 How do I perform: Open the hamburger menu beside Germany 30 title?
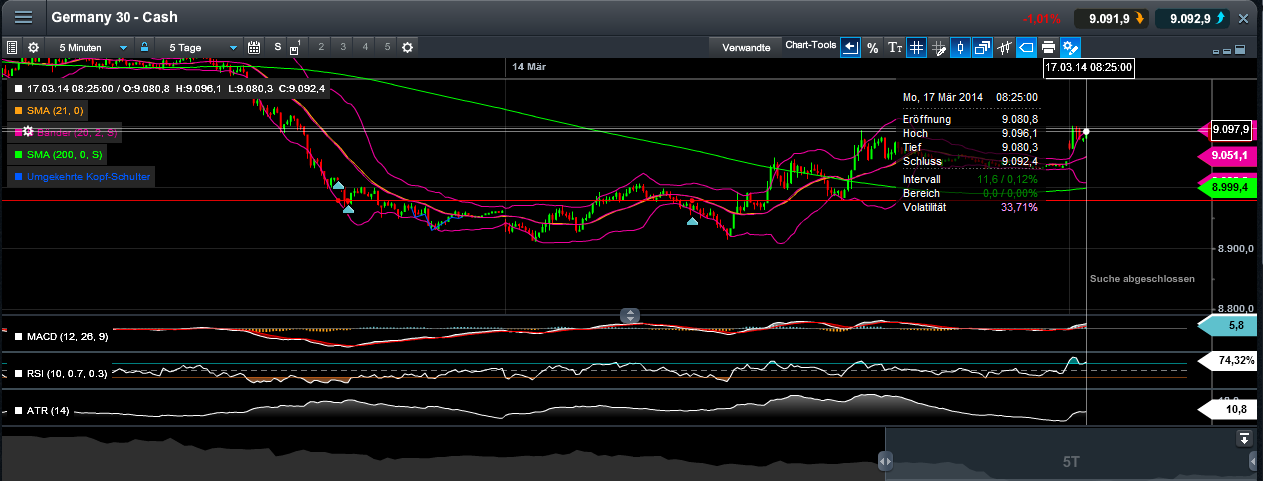[x=23, y=18]
